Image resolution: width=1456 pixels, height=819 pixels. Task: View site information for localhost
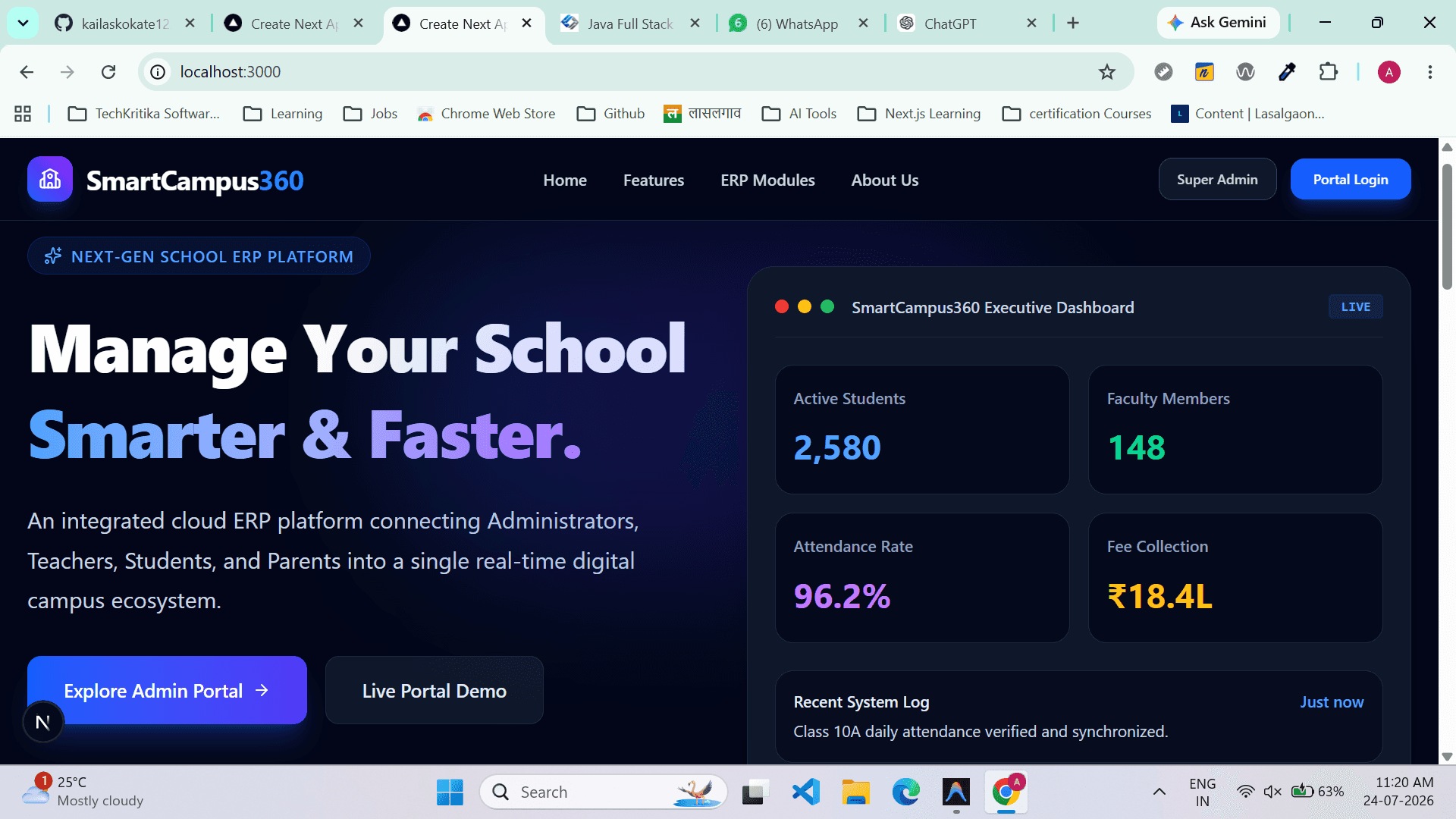click(x=158, y=72)
